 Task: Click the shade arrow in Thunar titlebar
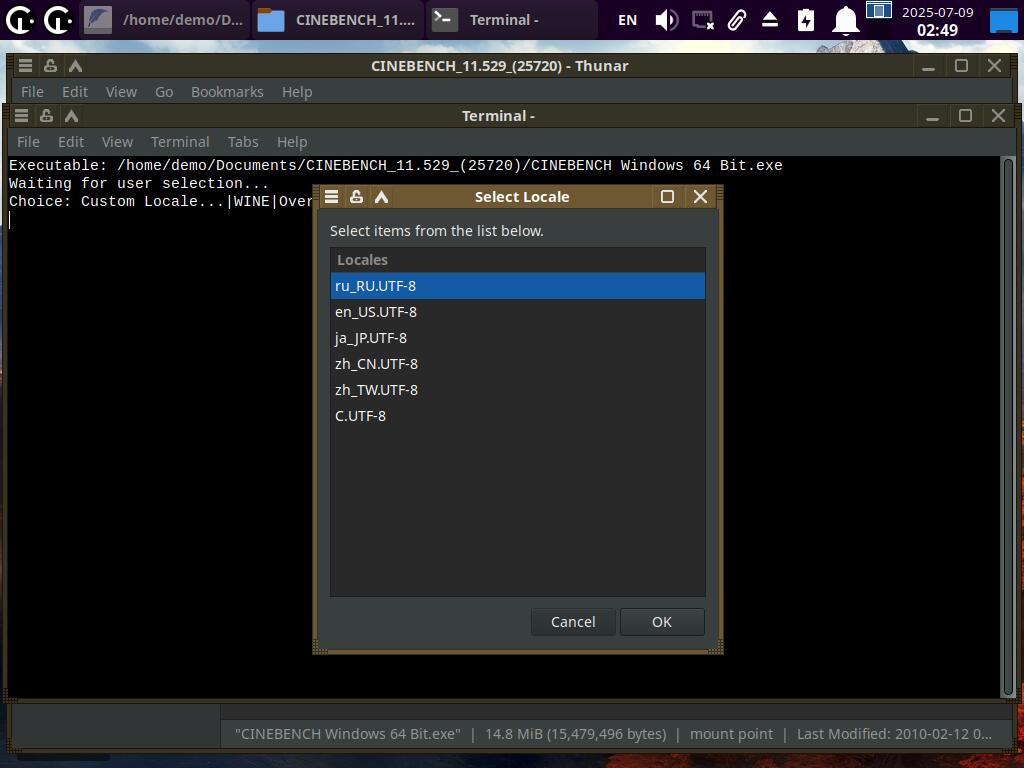coord(75,65)
